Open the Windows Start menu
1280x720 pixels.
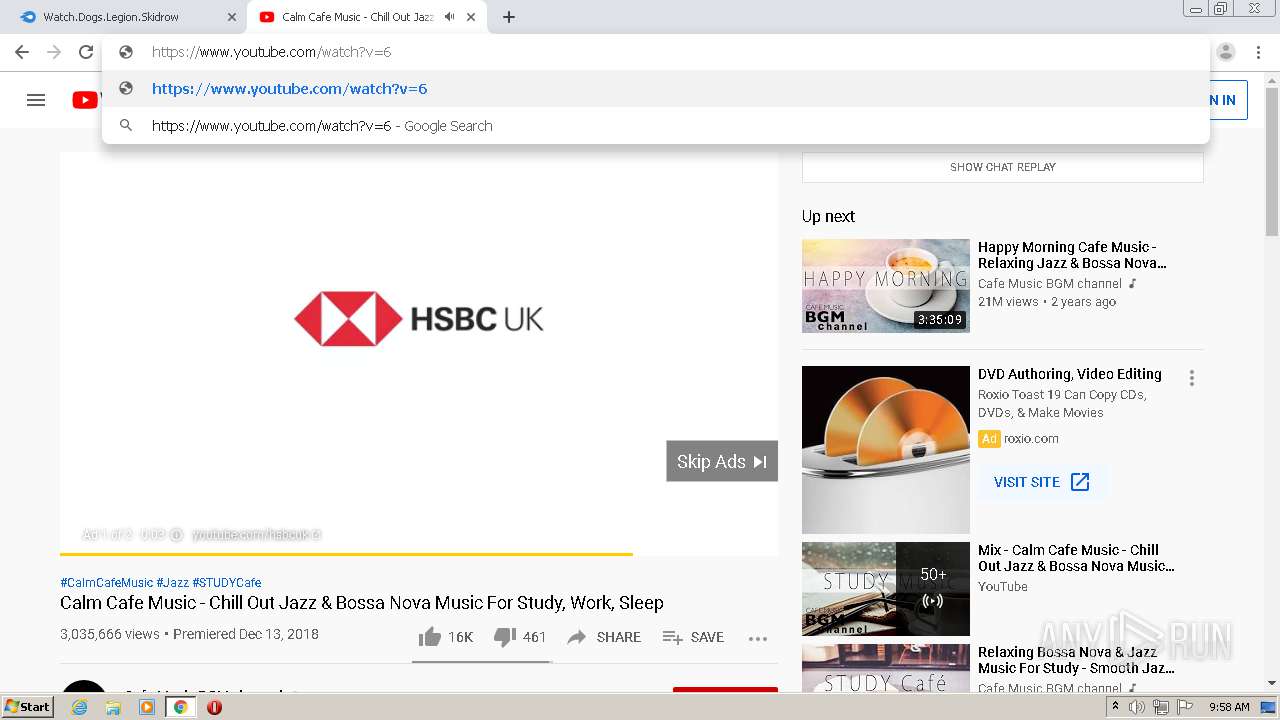(x=28, y=707)
